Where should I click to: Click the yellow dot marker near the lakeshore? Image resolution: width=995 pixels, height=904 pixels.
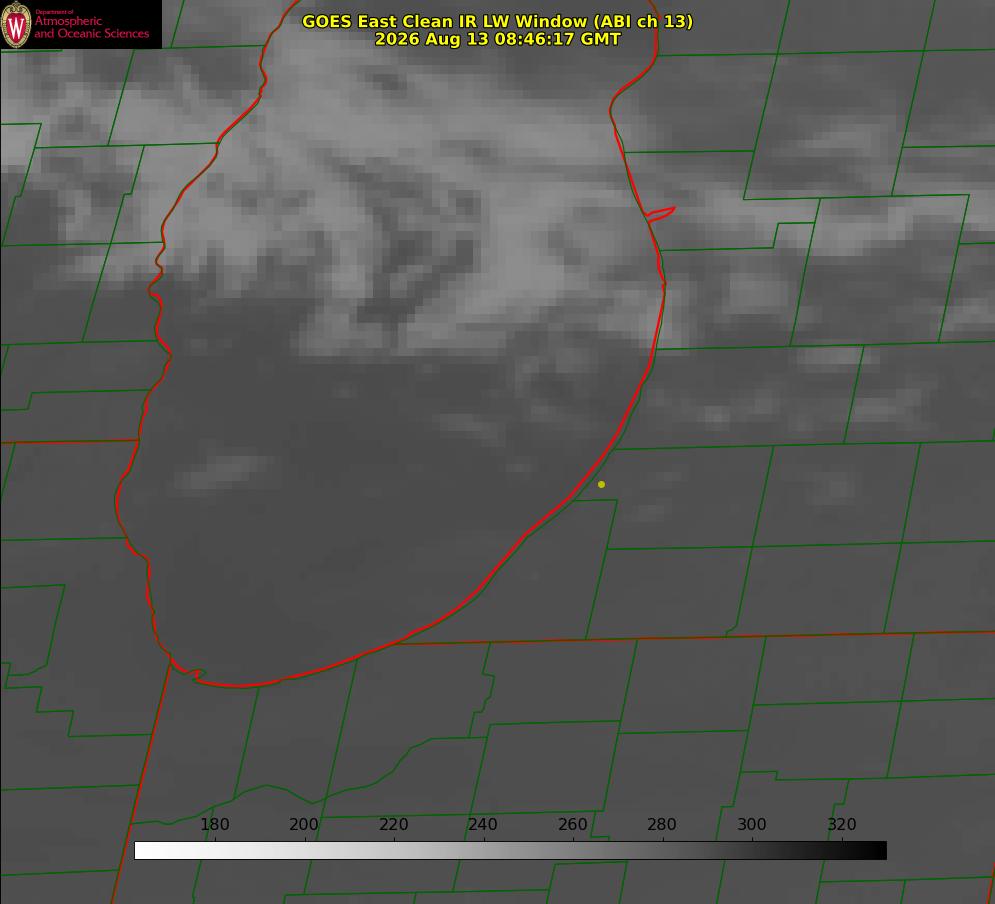point(601,485)
